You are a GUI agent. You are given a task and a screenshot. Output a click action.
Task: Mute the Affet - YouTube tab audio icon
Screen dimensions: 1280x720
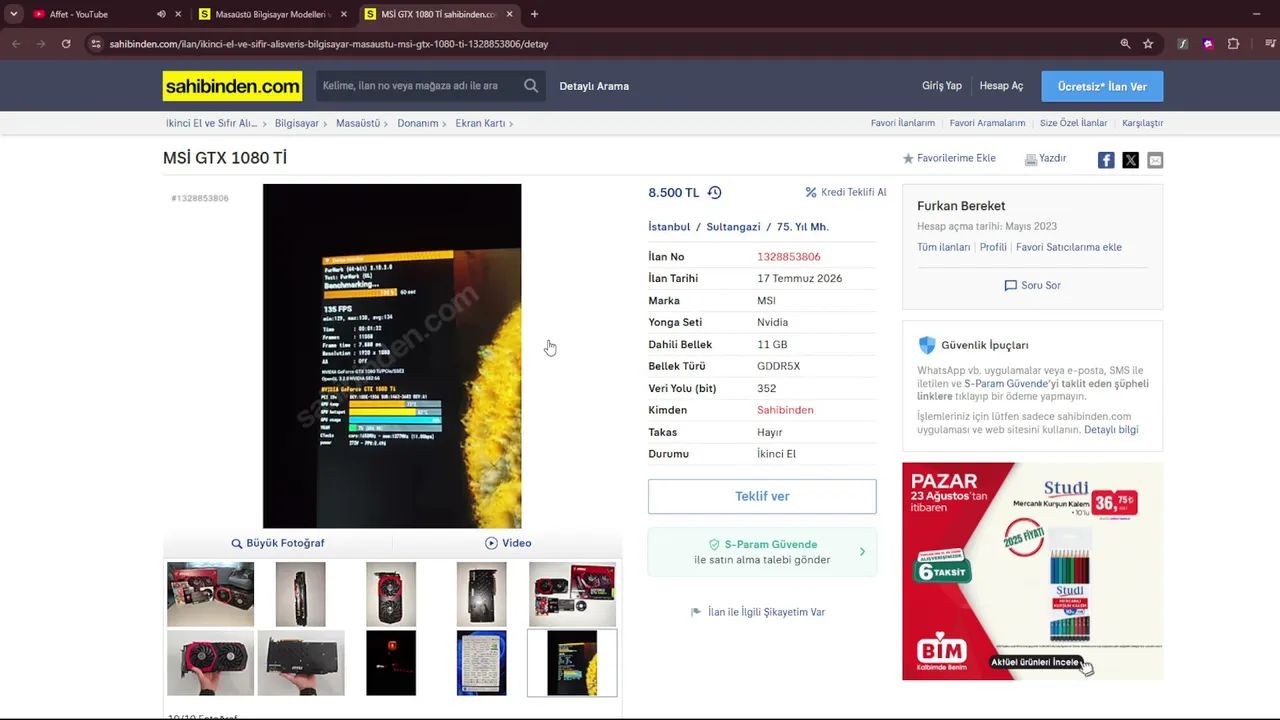(x=161, y=14)
